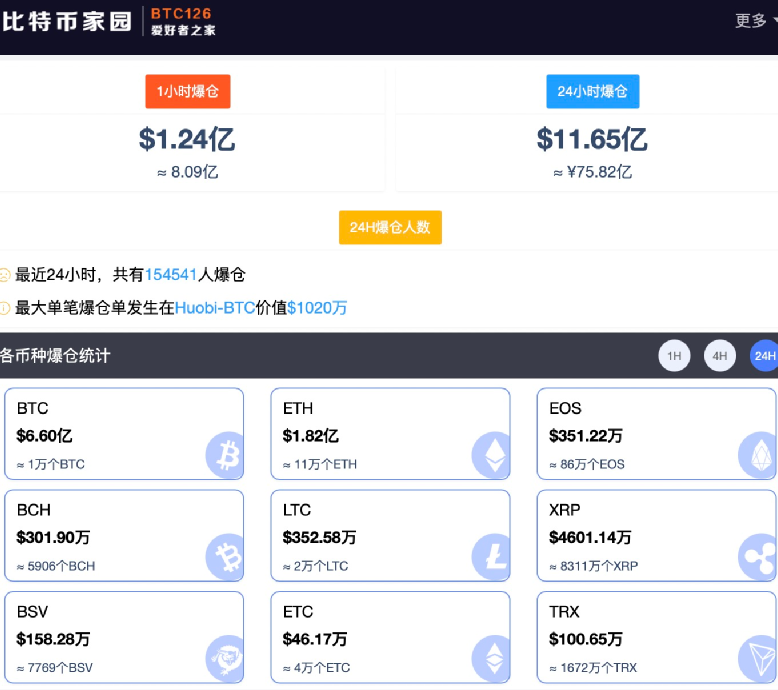Screen dimensions: 778x690
Task: Open the 1小时爆仓 tab
Action: click(x=188, y=91)
